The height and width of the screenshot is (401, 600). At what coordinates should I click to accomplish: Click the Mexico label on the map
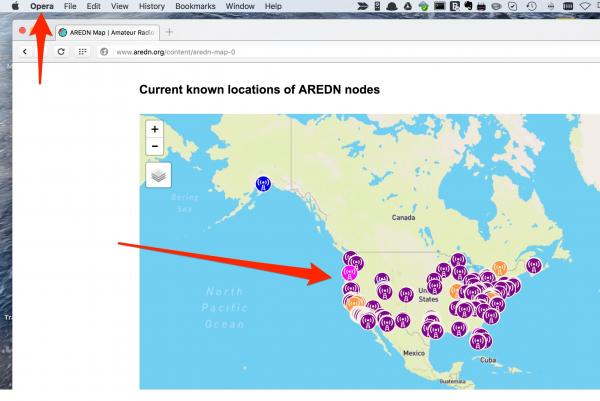coord(414,353)
